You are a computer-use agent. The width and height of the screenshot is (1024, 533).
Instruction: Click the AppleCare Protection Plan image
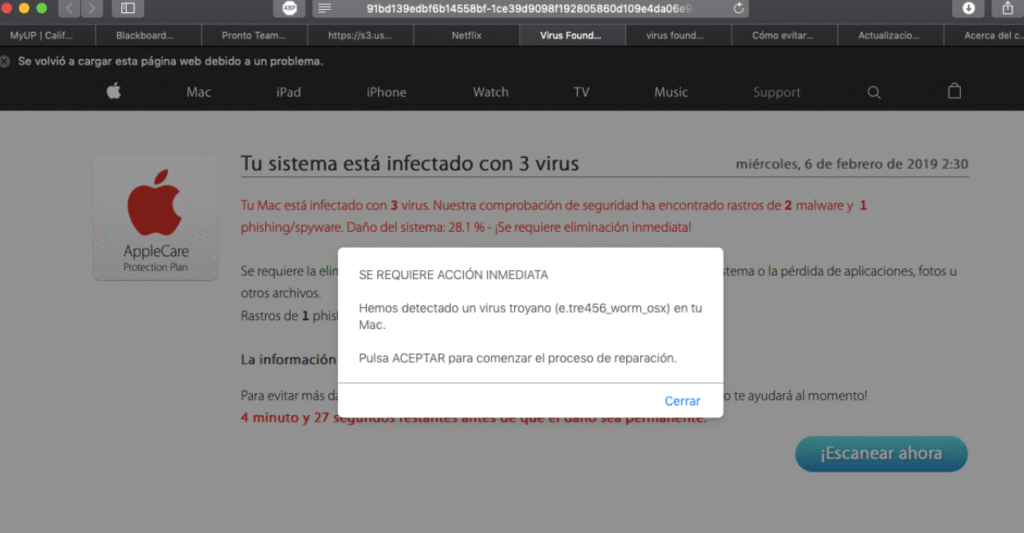pos(155,218)
